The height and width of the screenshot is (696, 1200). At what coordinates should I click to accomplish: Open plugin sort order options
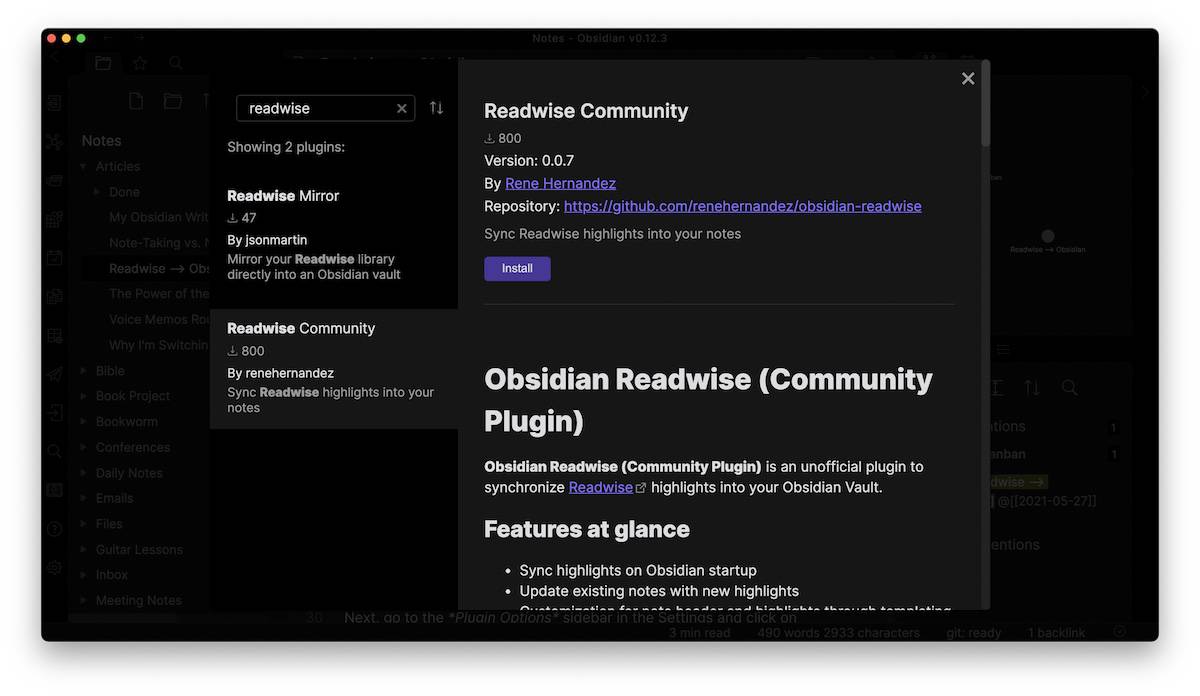(436, 108)
